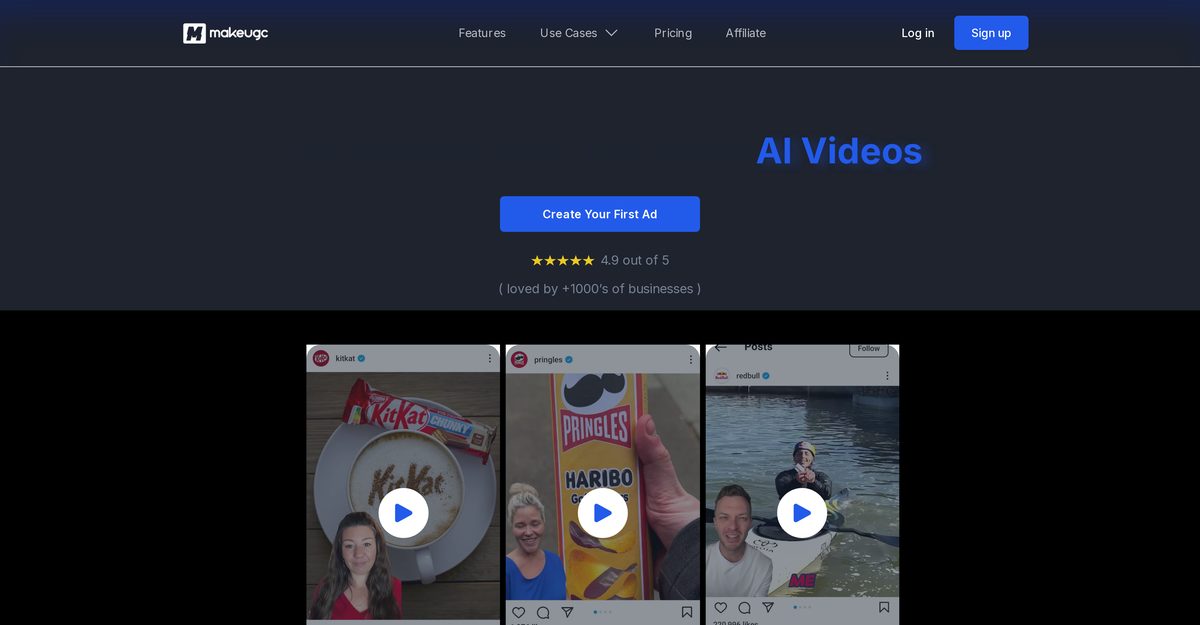Open the Affiliate link

click(x=746, y=33)
